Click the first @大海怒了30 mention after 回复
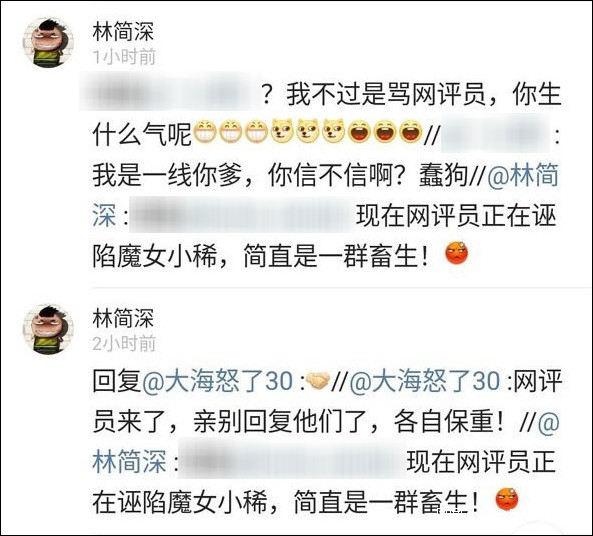Viewport: 593px width, 536px height. 217,381
